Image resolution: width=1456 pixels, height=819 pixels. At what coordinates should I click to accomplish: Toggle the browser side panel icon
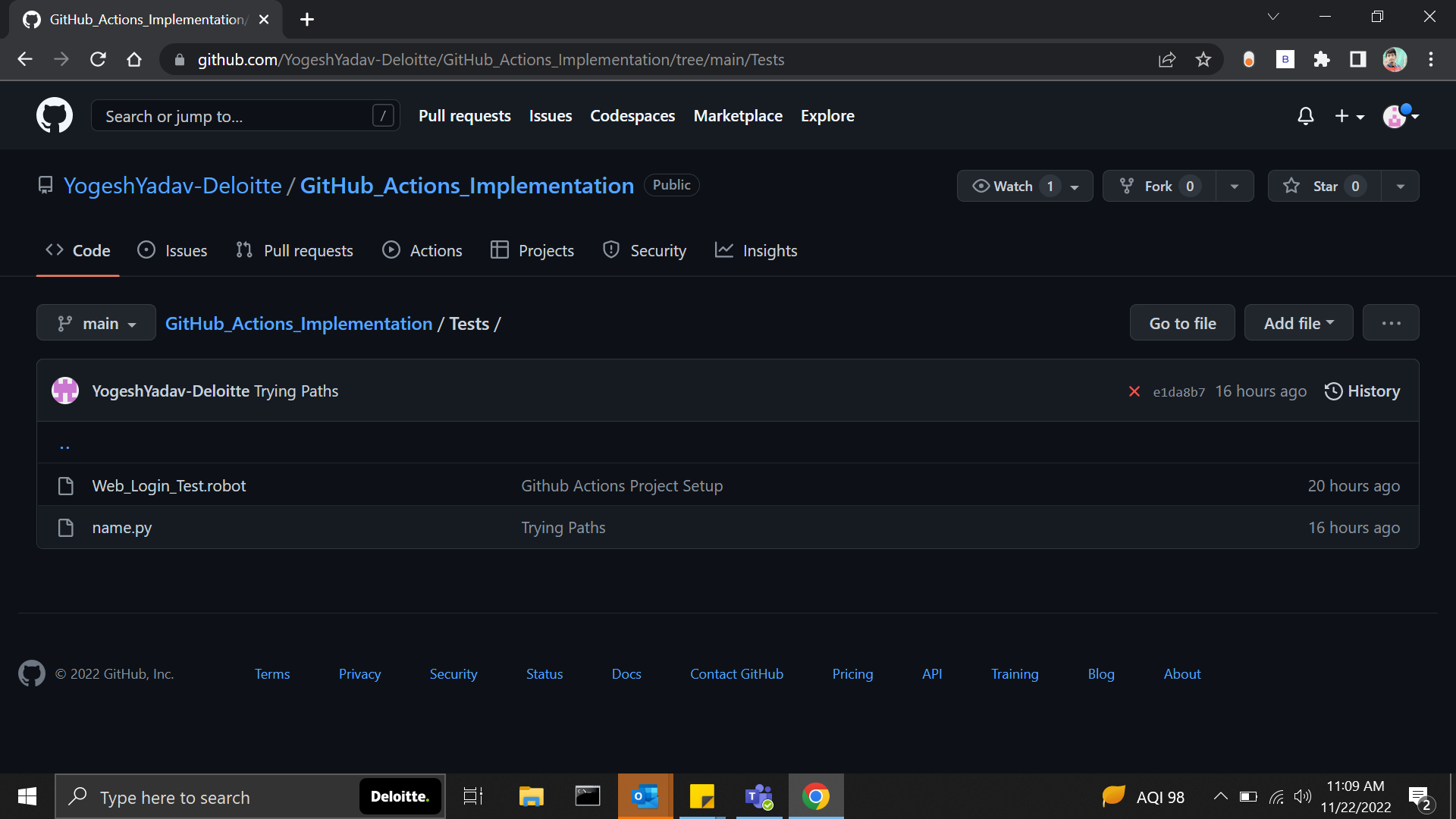[1358, 59]
